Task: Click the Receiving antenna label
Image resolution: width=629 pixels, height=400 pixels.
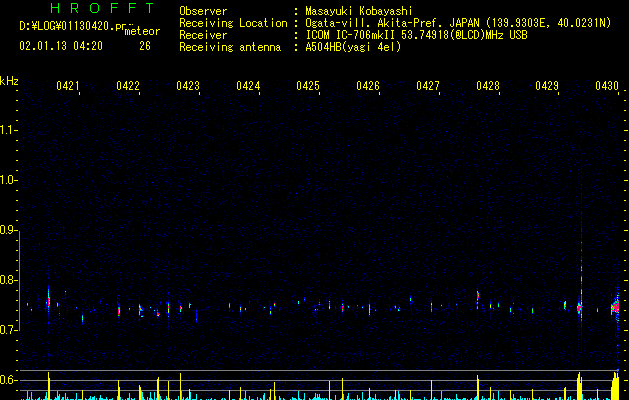Action: (230, 47)
